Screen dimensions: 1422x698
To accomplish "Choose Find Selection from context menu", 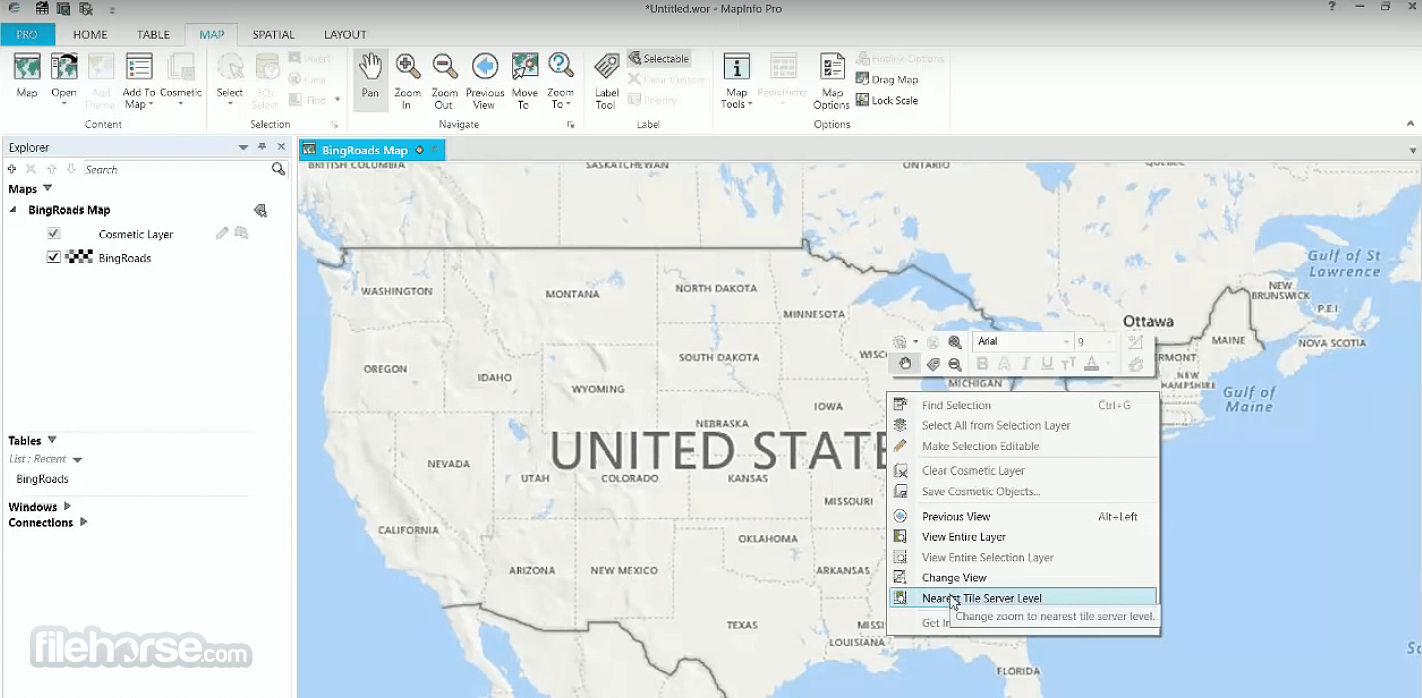I will click(x=1023, y=405).
